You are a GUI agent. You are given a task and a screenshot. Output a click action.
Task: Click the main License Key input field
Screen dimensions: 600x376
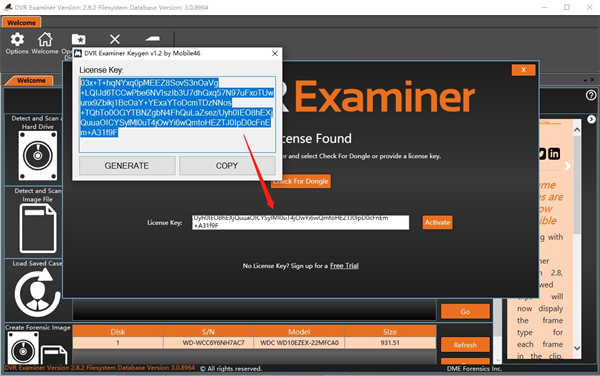(x=300, y=222)
